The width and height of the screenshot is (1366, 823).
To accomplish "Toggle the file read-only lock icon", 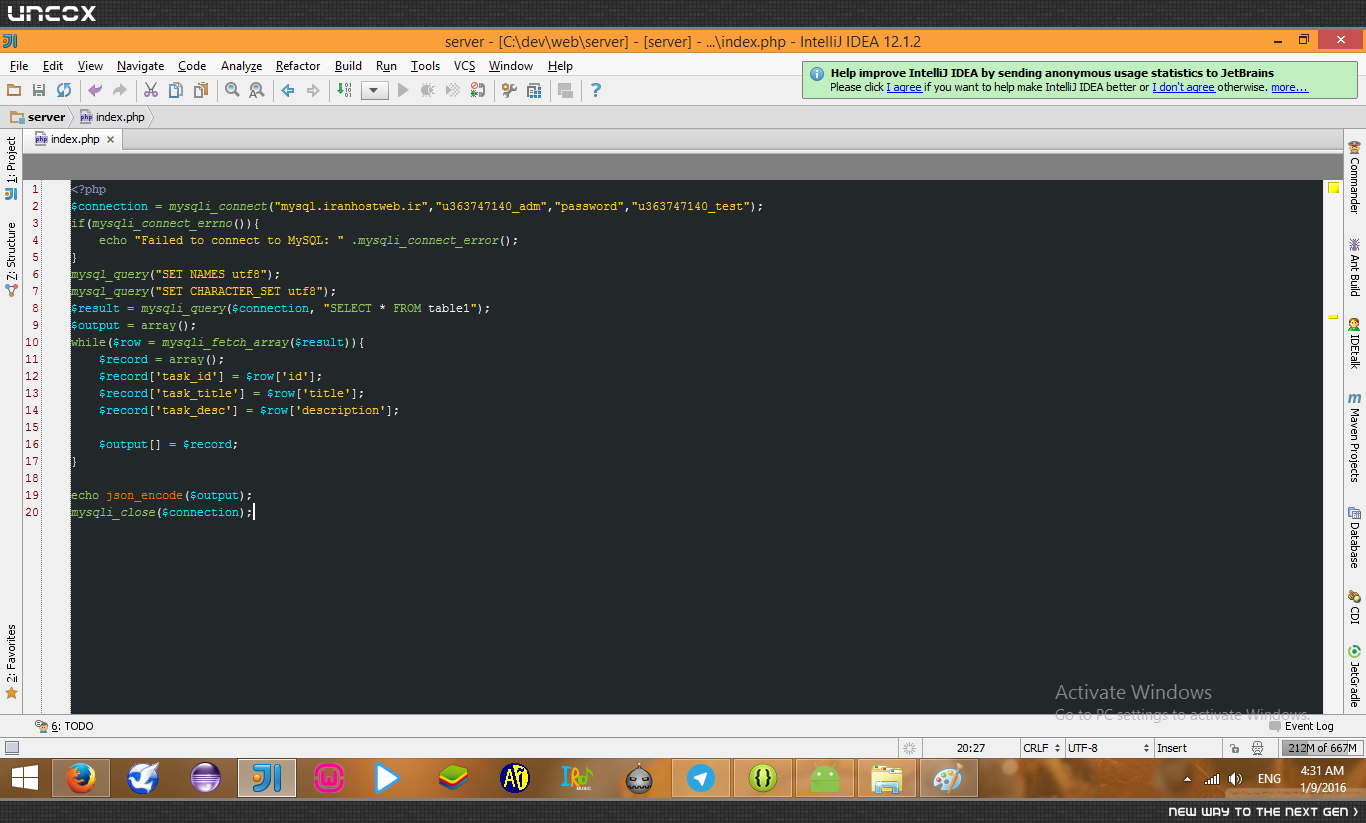I will point(1235,748).
